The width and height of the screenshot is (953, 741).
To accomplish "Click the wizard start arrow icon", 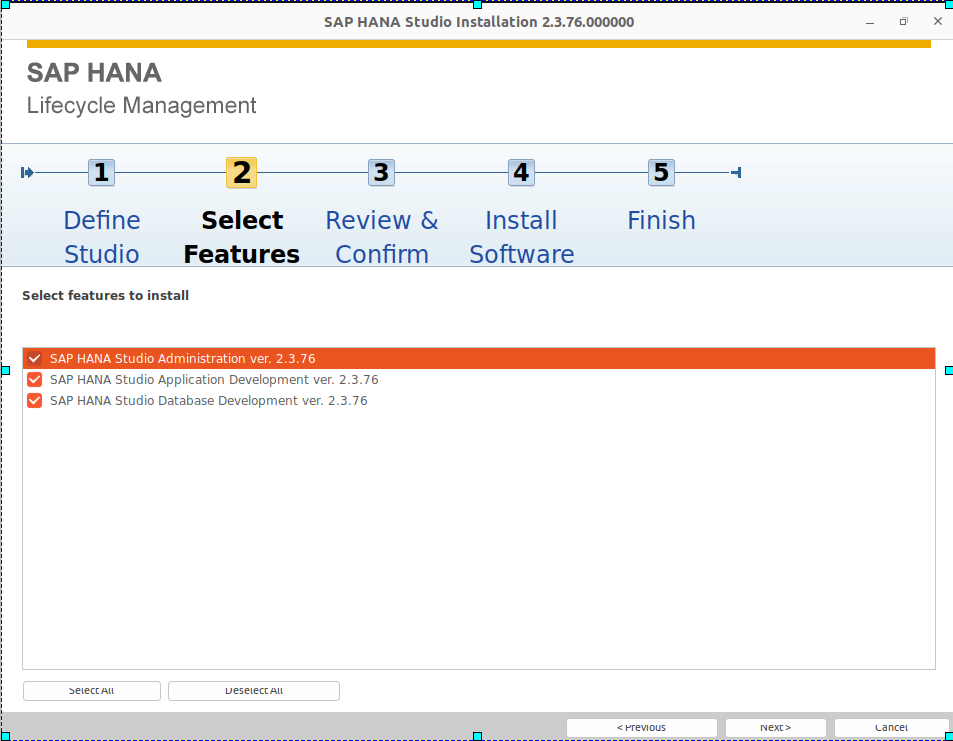I will [x=27, y=173].
